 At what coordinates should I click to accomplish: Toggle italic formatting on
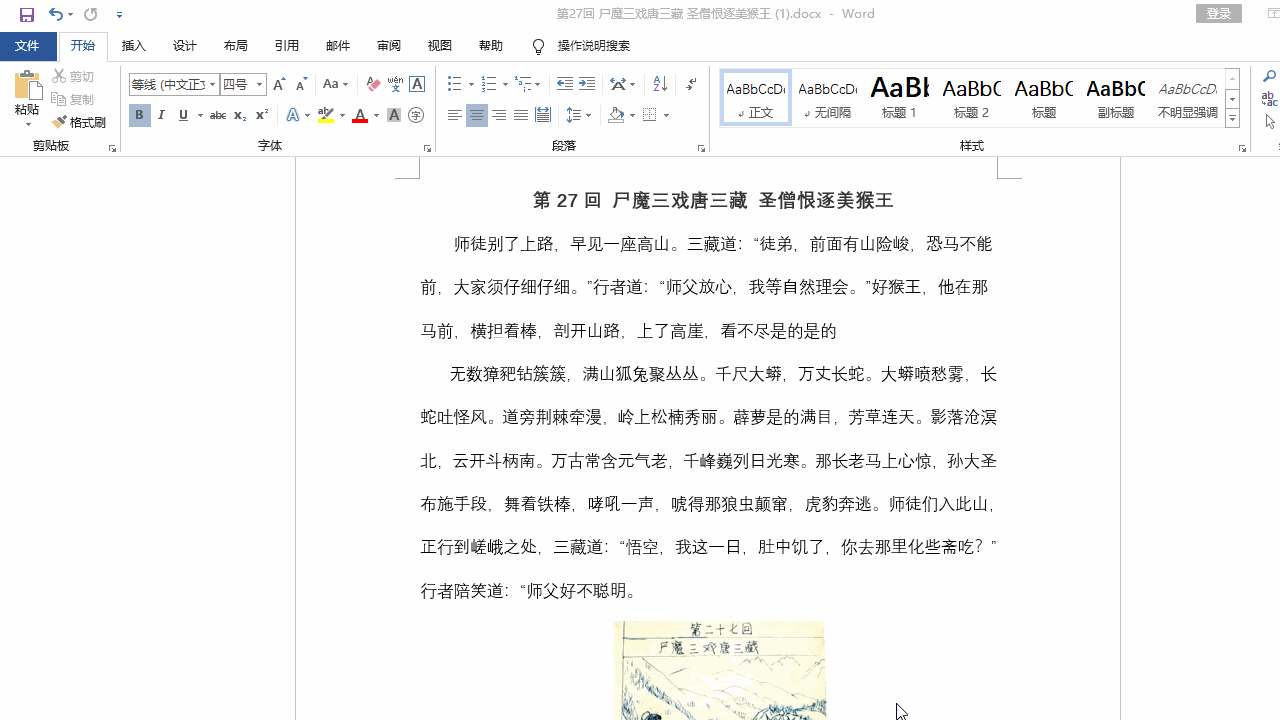click(x=161, y=115)
